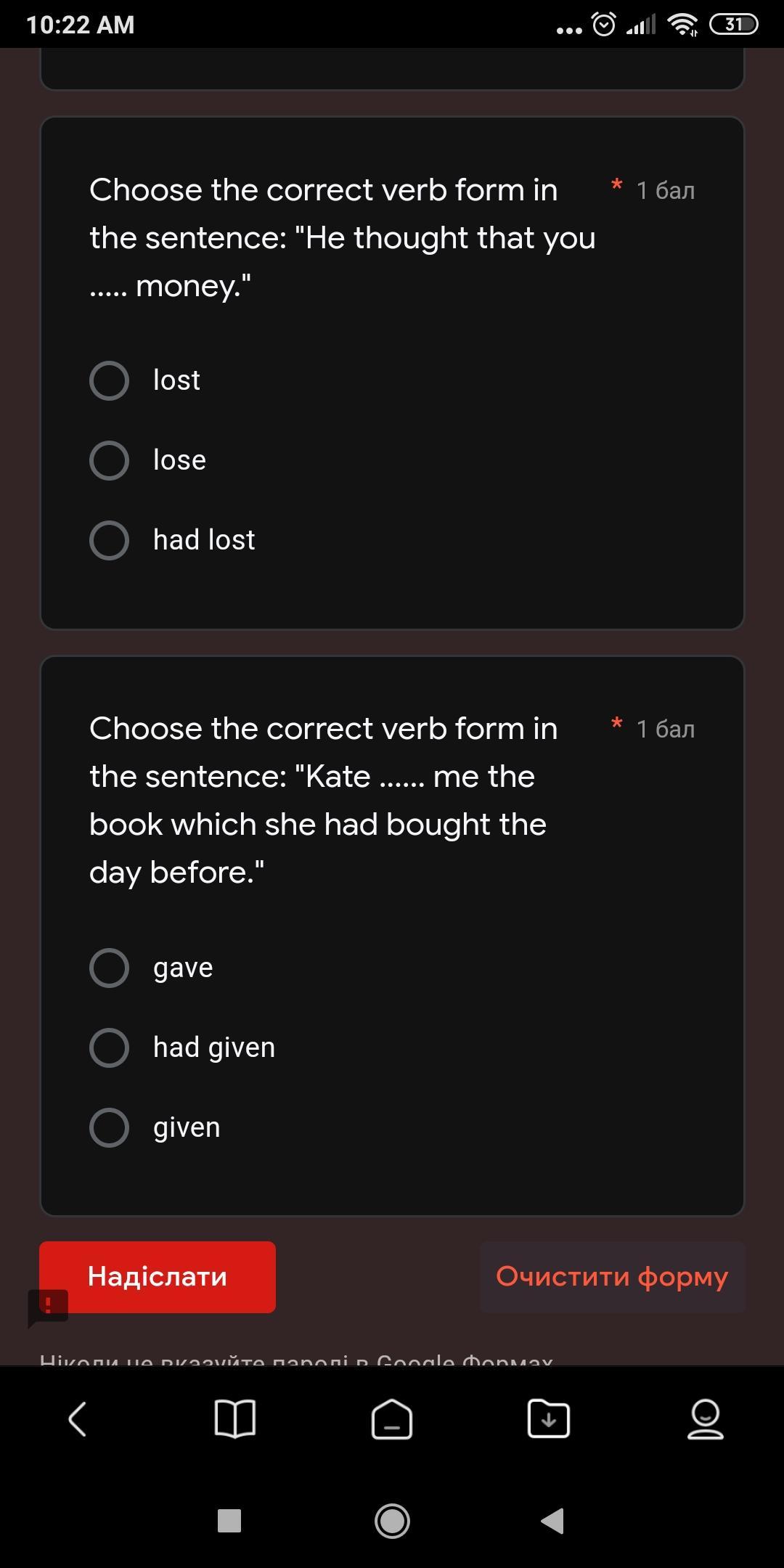Click Очистити форму to clear form
Image resolution: width=784 pixels, height=1568 pixels.
pyautogui.click(x=612, y=1277)
